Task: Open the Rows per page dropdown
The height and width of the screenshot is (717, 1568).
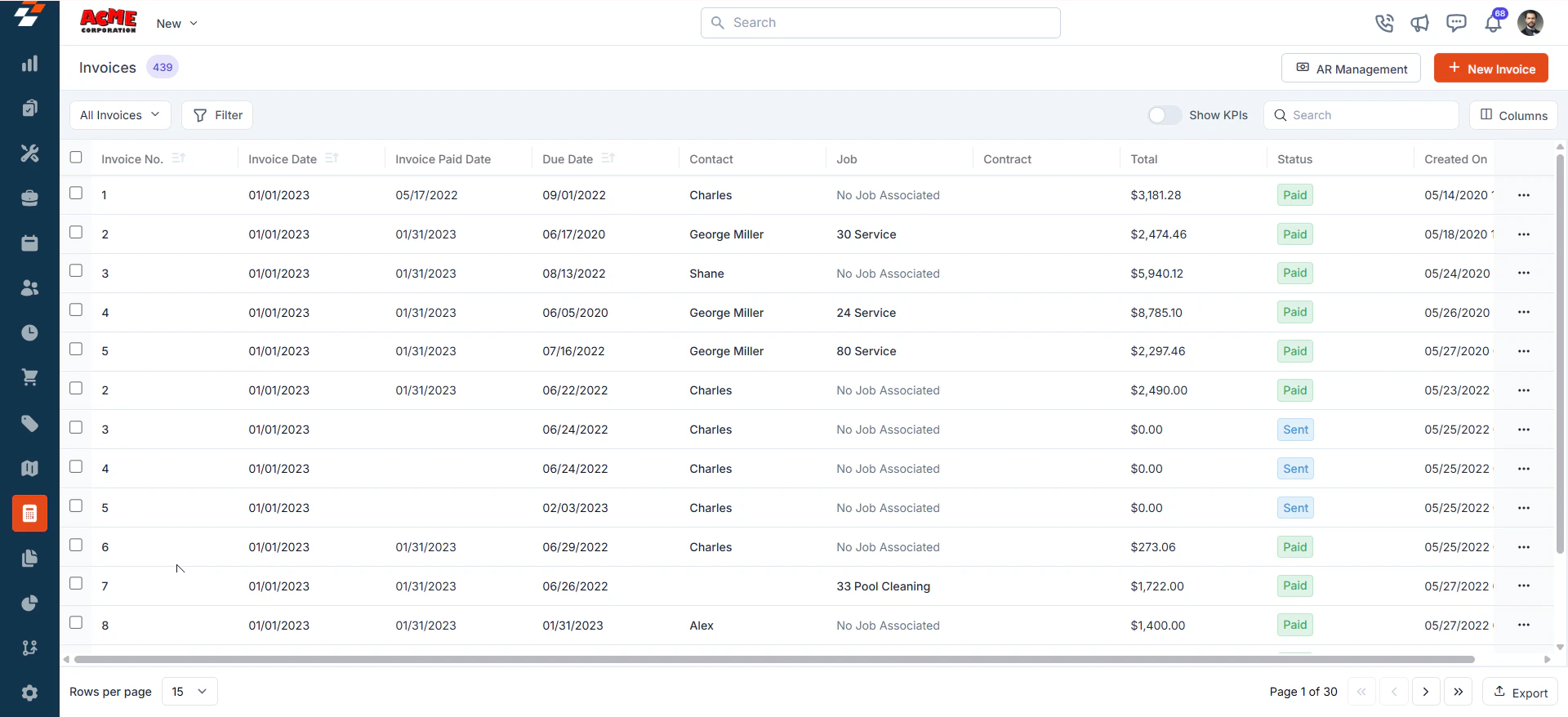Action: [189, 692]
